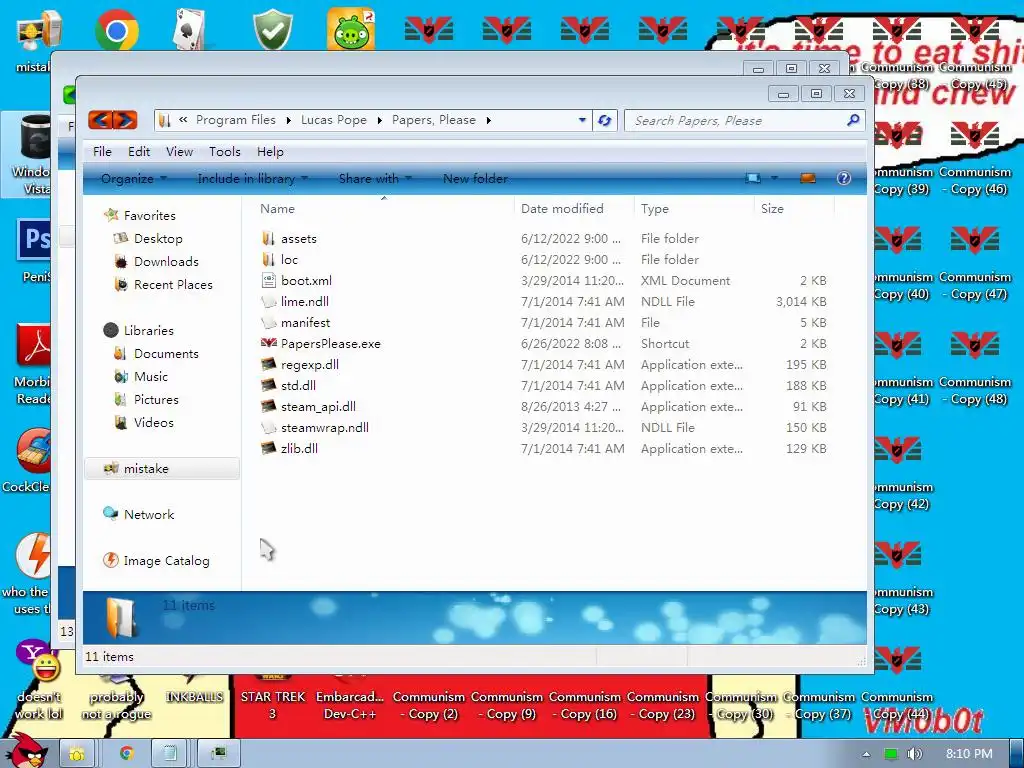Select the boot.xml file icon
1024x768 pixels.
[x=268, y=280]
